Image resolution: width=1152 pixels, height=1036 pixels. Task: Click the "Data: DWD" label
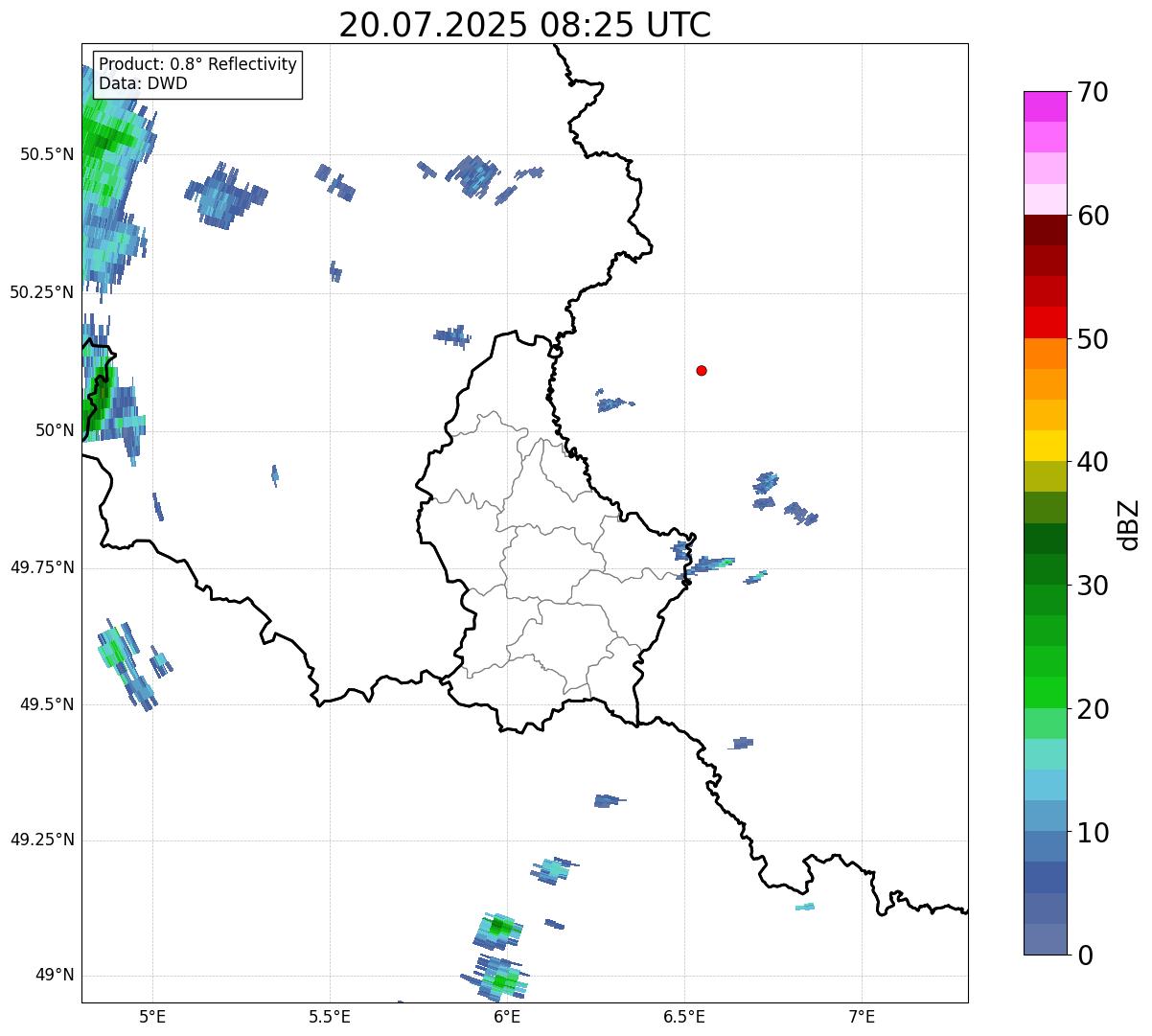click(143, 83)
